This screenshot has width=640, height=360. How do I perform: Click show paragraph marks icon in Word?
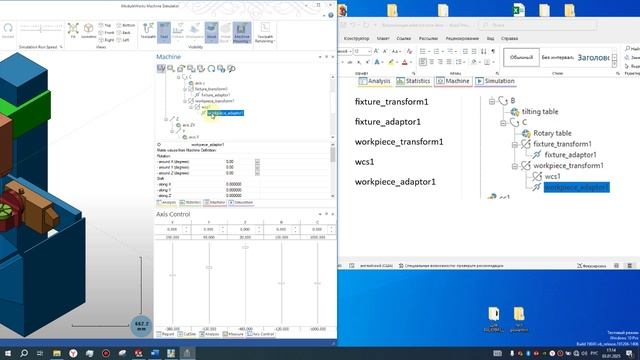(493, 51)
